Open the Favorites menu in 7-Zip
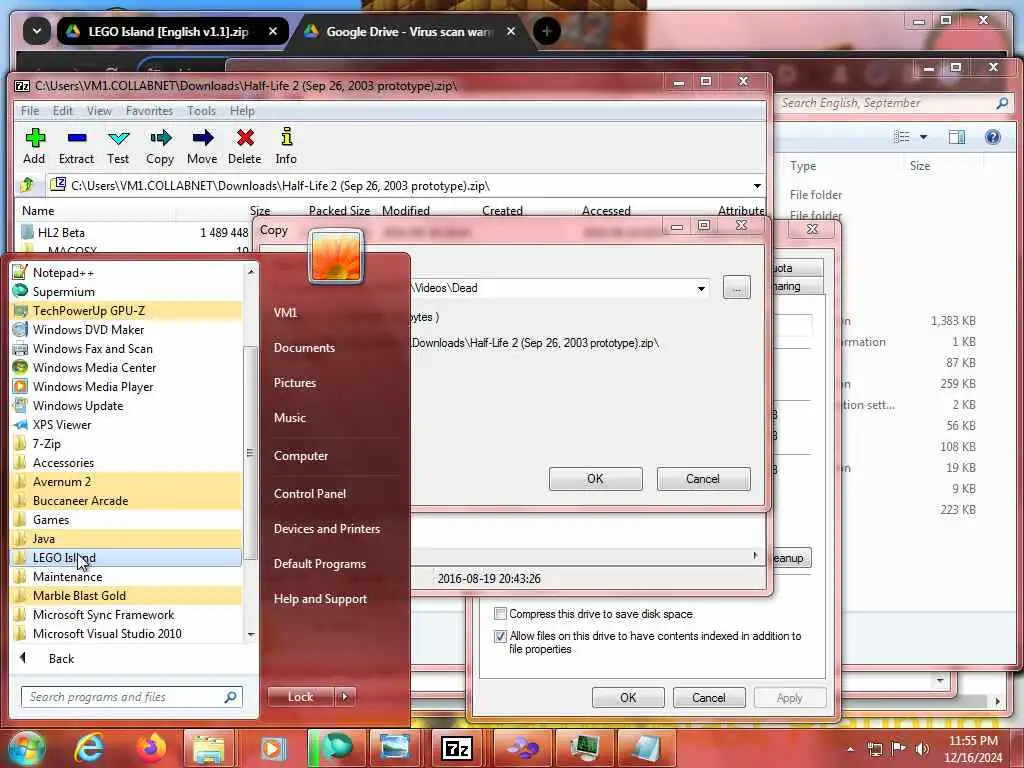Screen dimensions: 1024x768 (150, 111)
